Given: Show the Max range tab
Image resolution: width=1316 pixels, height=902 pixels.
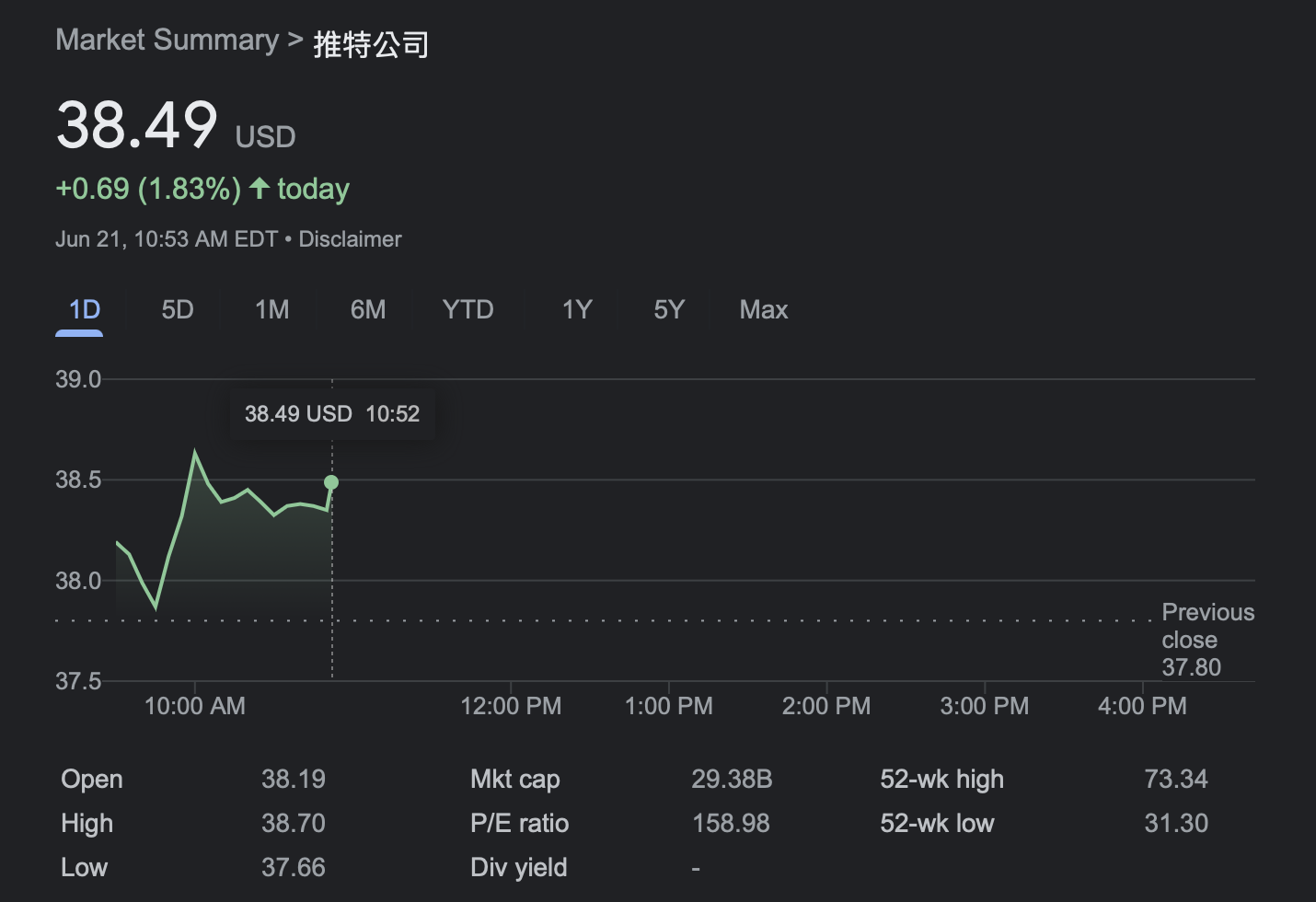Looking at the screenshot, I should (x=763, y=309).
